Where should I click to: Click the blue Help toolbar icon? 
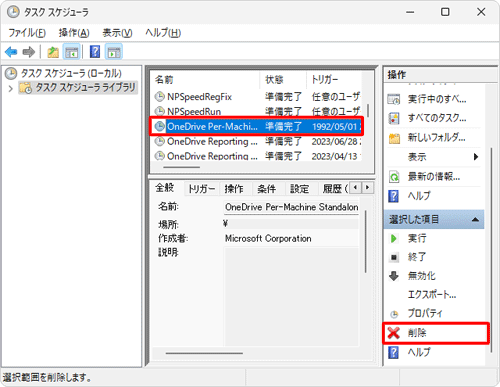coord(95,52)
